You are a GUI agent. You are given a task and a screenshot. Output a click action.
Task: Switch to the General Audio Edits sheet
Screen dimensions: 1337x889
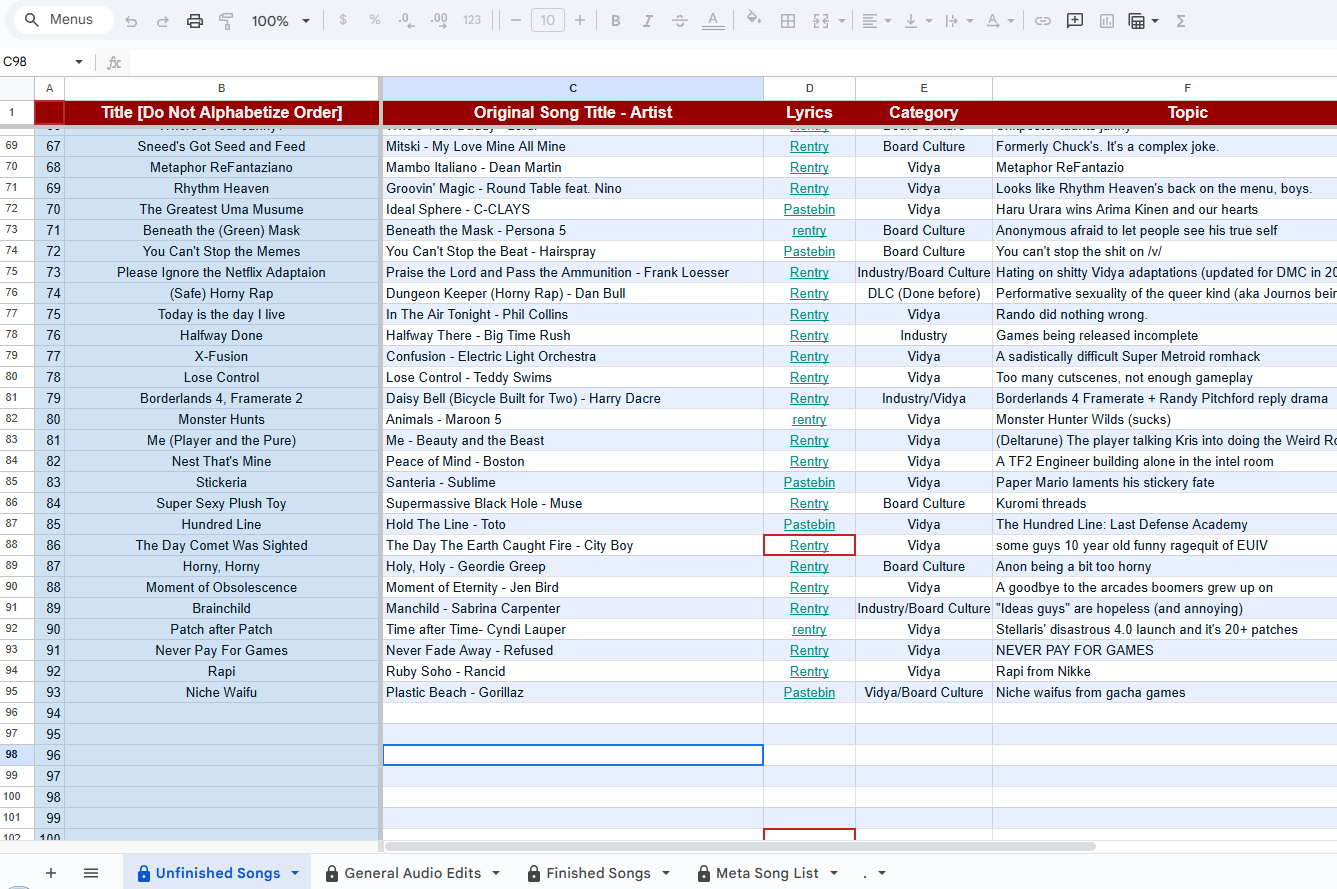click(412, 873)
